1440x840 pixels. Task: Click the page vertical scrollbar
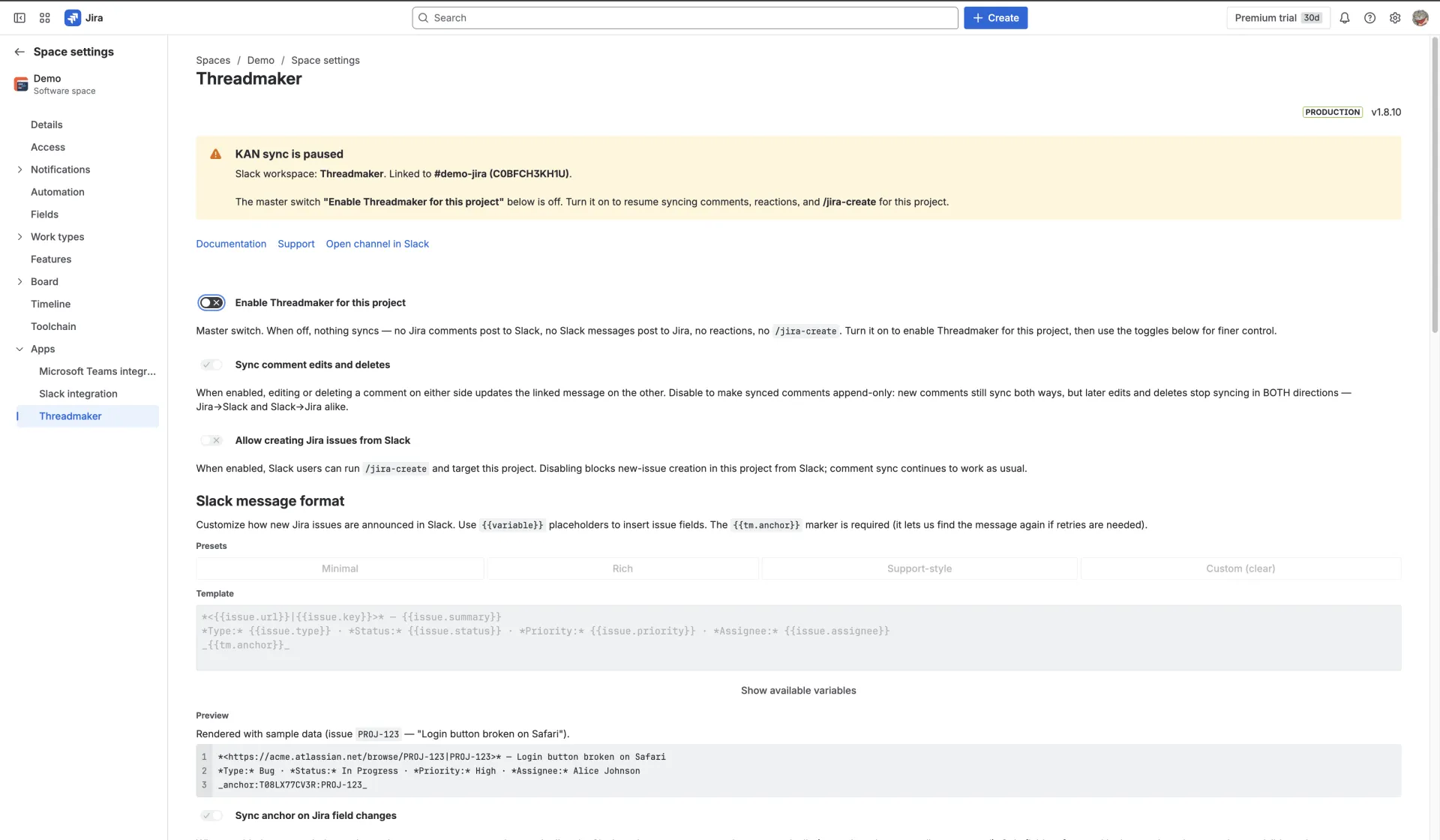click(x=1435, y=184)
